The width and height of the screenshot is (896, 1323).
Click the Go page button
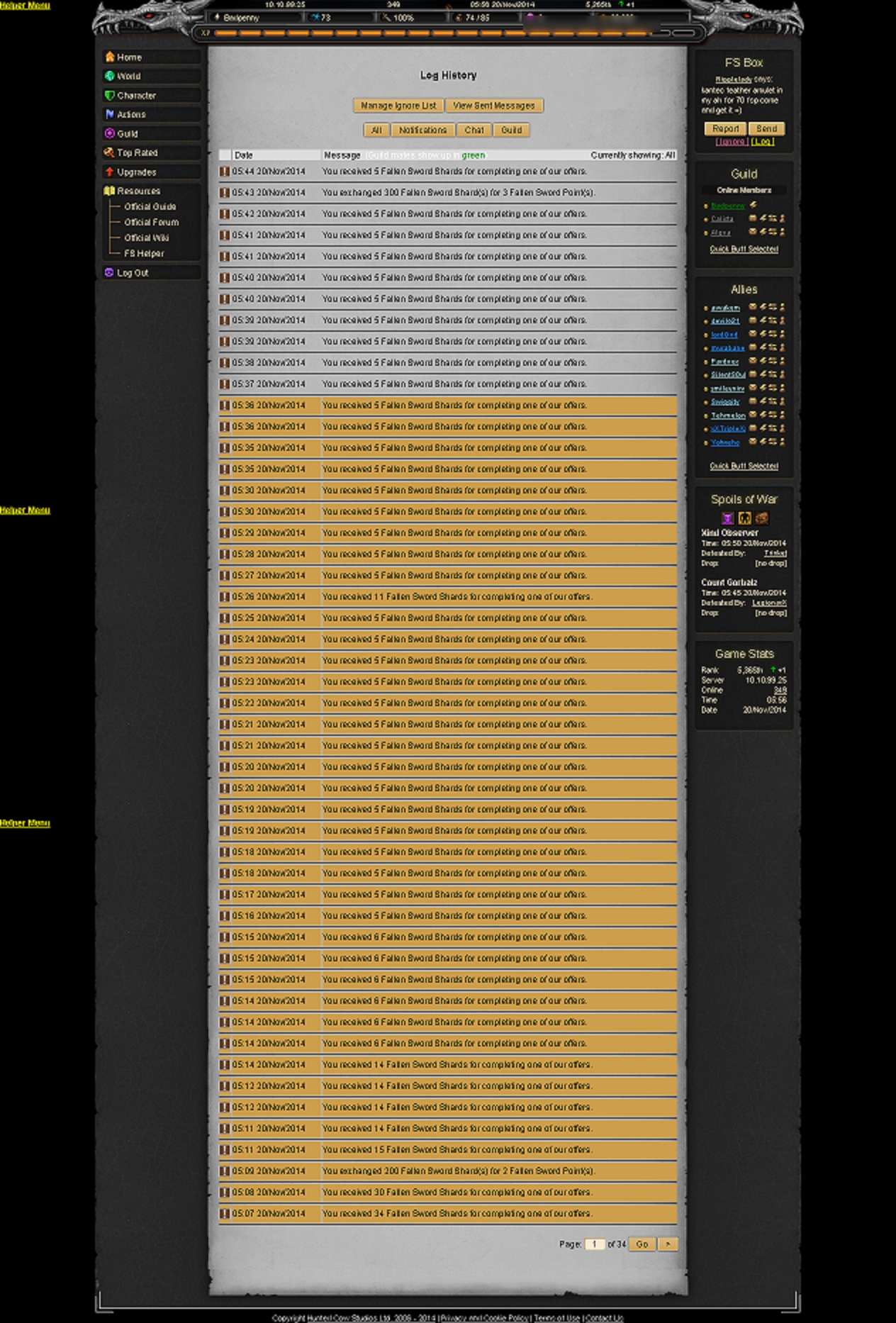[642, 1244]
